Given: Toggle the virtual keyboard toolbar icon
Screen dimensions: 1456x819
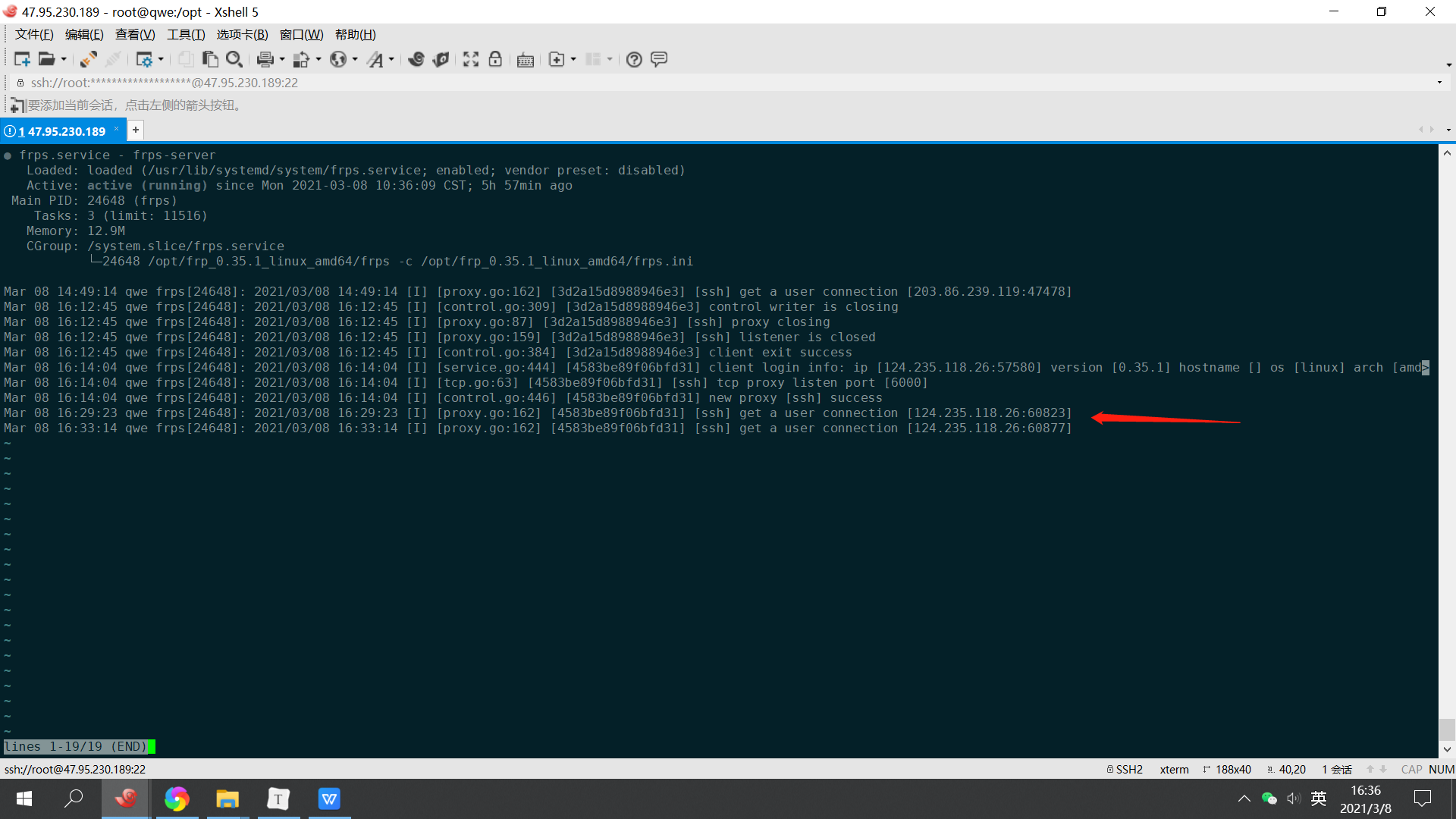Looking at the screenshot, I should (x=525, y=59).
